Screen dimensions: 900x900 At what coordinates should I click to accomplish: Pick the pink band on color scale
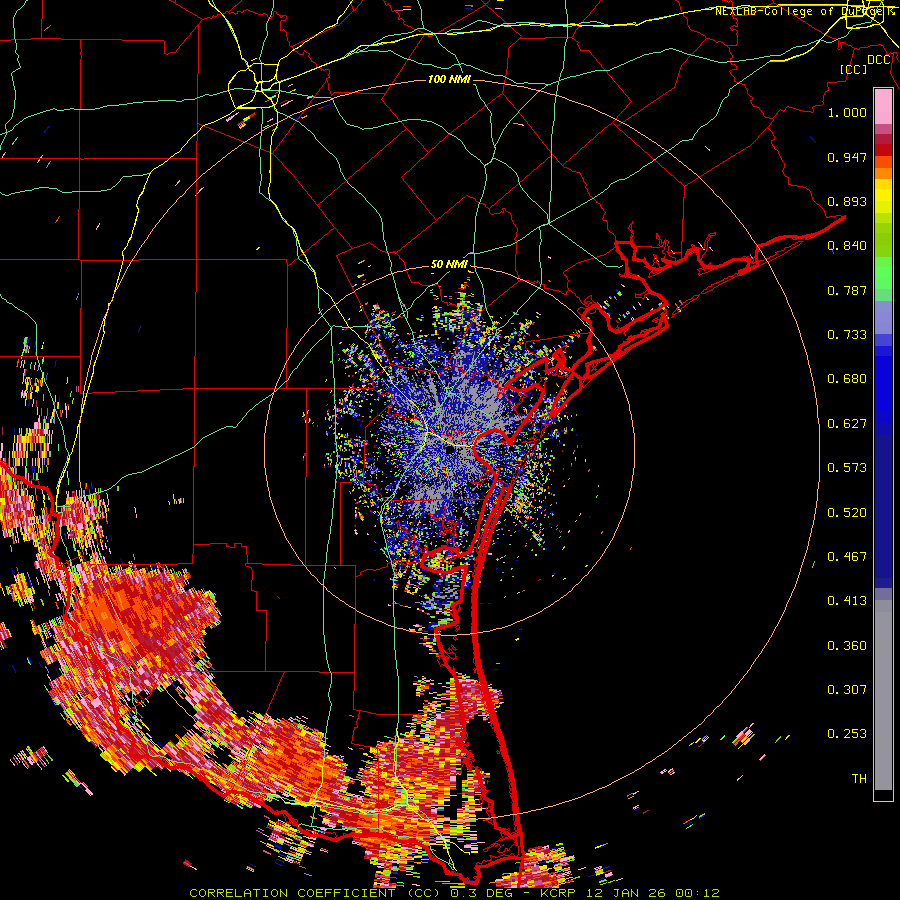click(883, 107)
